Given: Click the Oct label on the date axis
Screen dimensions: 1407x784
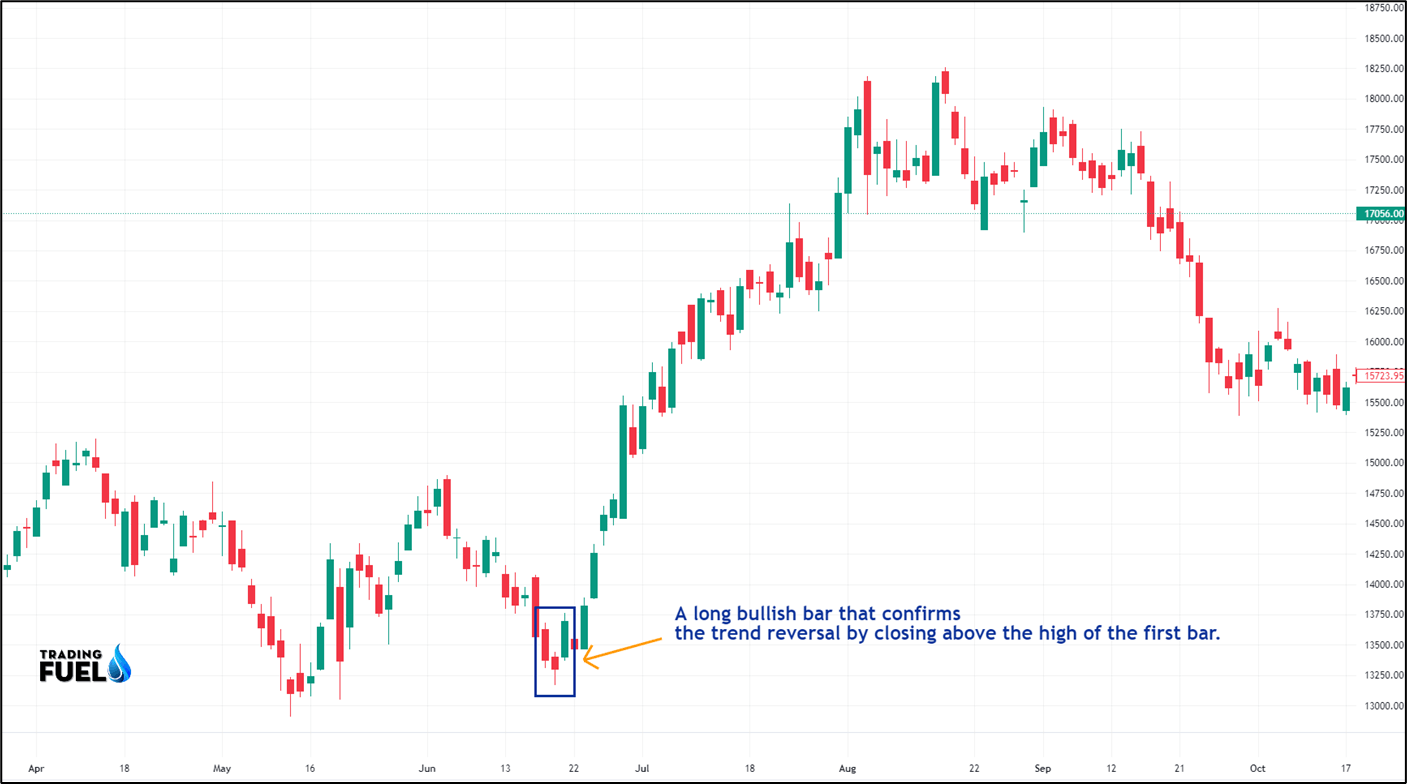Looking at the screenshot, I should tap(1258, 769).
